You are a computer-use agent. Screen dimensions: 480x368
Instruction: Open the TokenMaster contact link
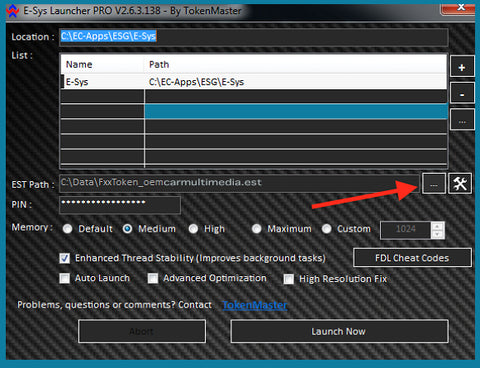pos(255,305)
